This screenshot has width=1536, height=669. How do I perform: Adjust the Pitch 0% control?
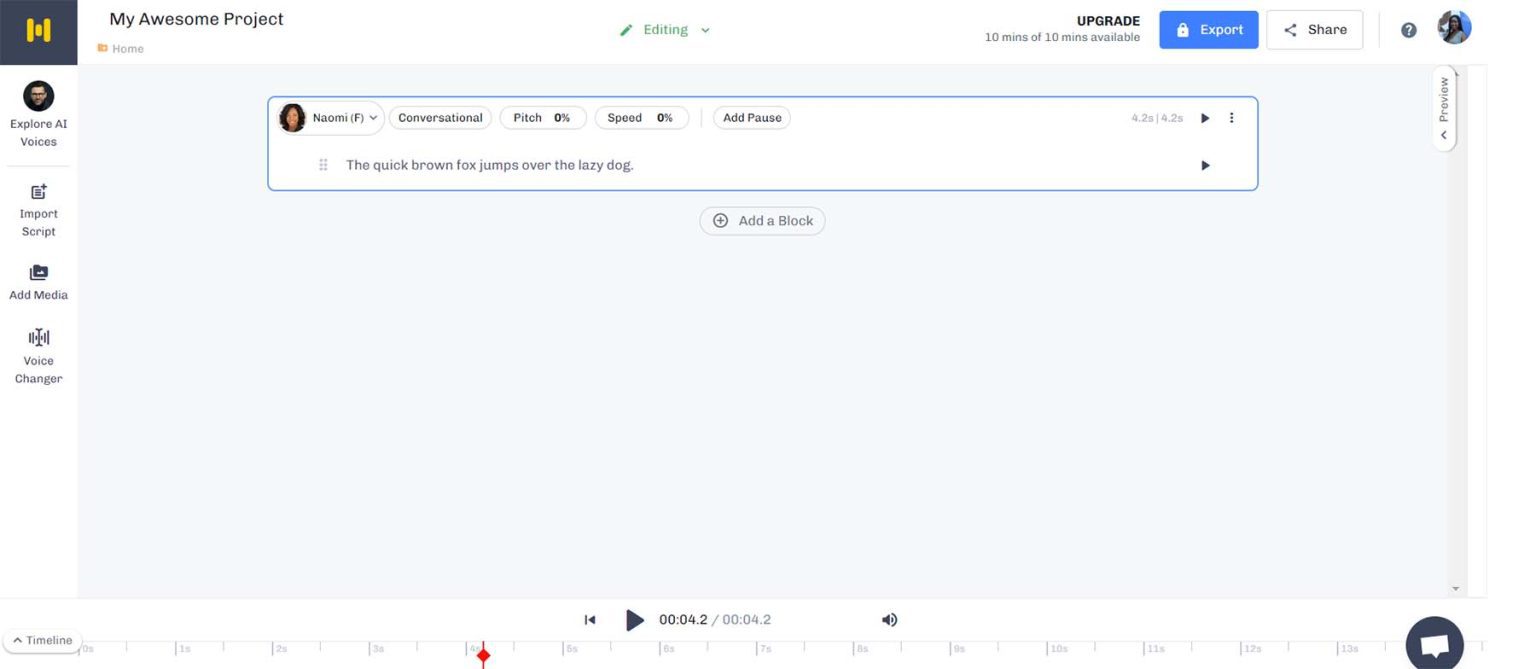click(542, 118)
